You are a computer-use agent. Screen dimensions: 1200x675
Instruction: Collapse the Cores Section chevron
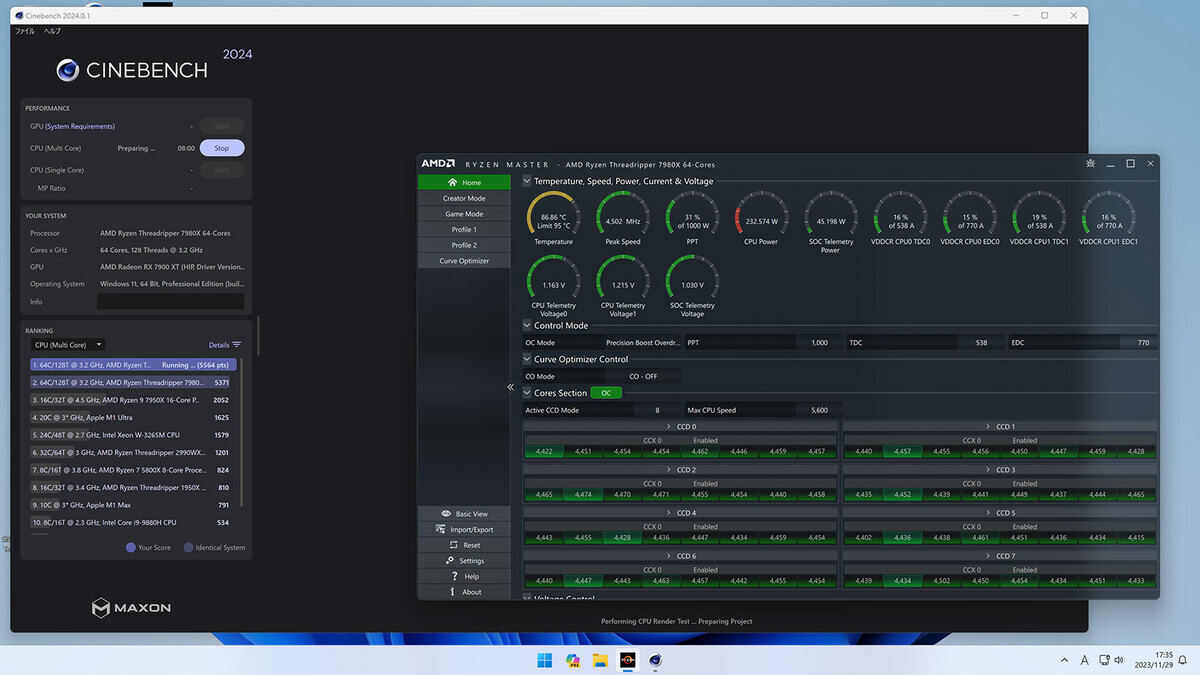tap(527, 393)
